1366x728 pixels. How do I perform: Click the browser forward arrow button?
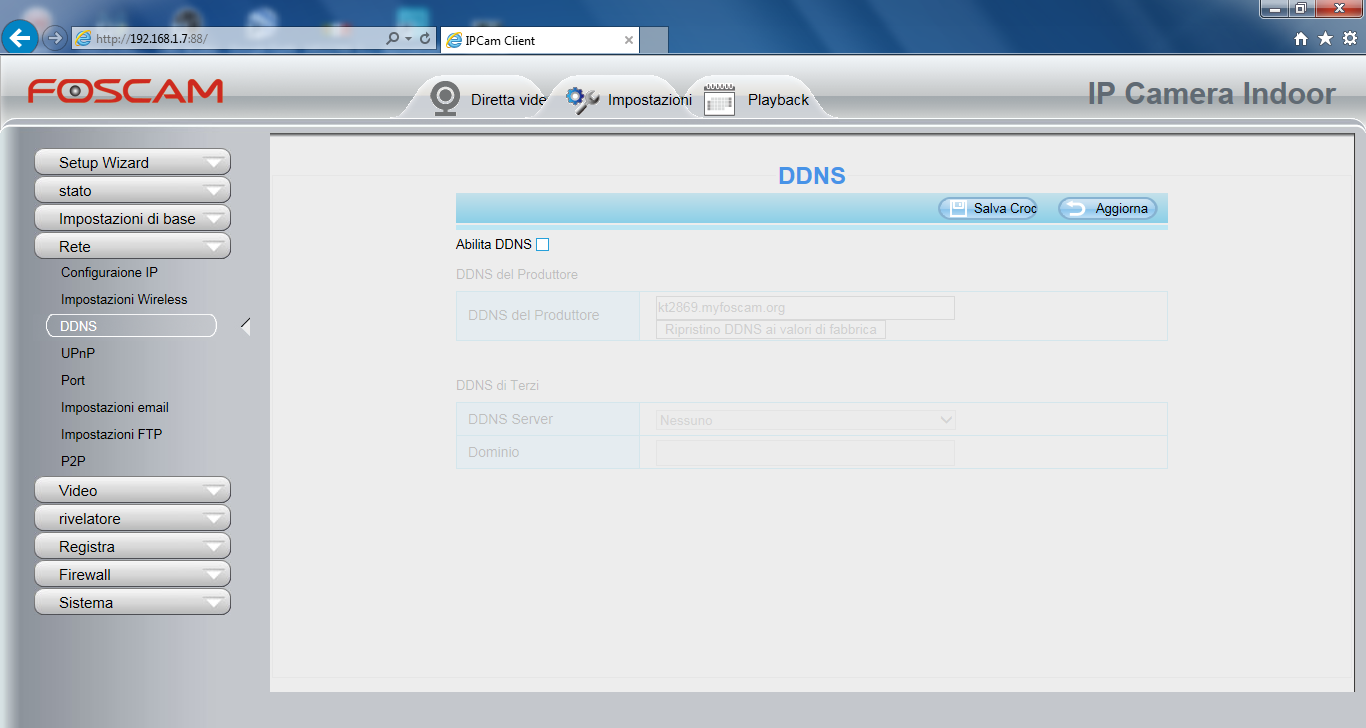click(x=54, y=39)
